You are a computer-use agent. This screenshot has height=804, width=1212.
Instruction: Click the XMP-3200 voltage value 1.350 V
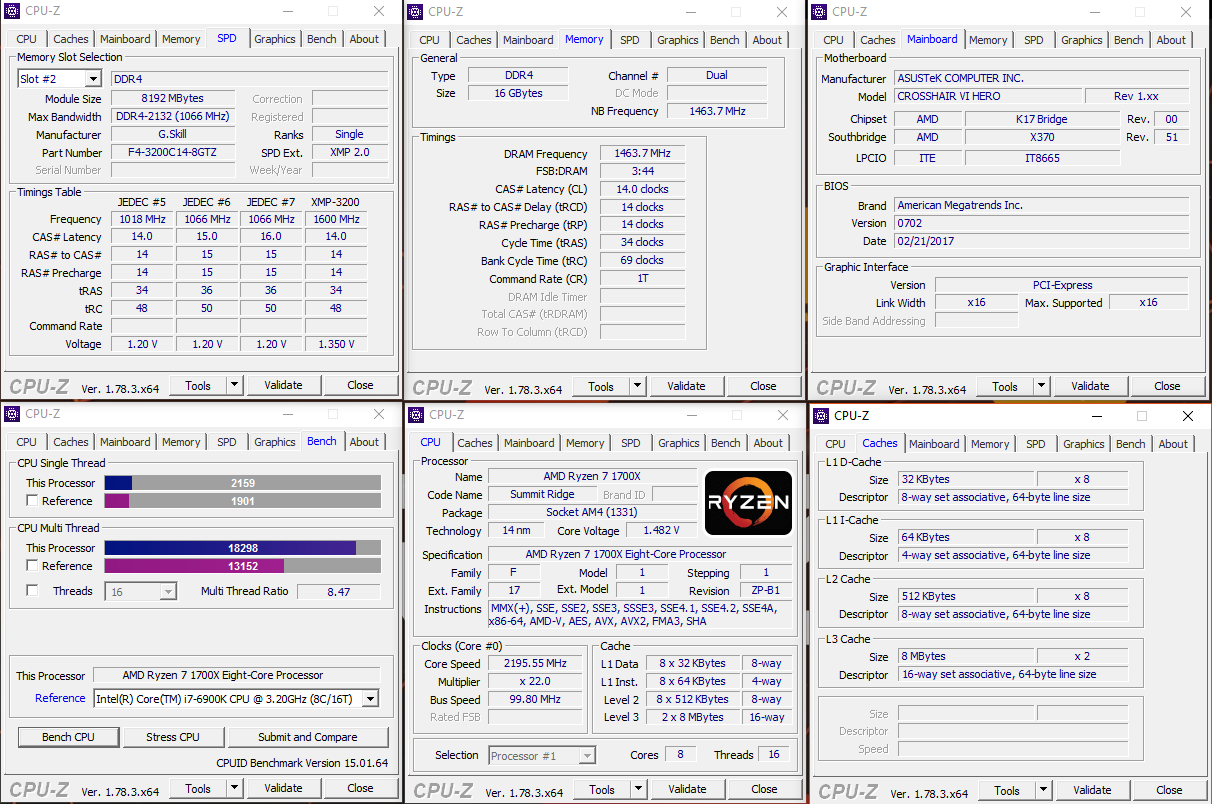point(336,344)
